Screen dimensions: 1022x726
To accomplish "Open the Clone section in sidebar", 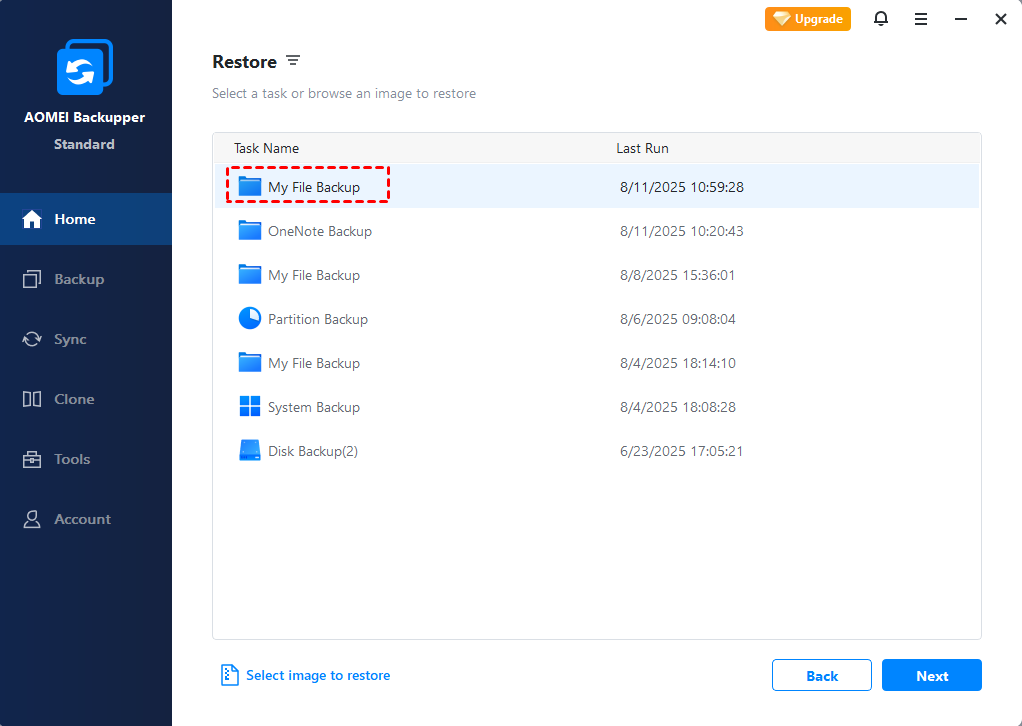I will (74, 399).
